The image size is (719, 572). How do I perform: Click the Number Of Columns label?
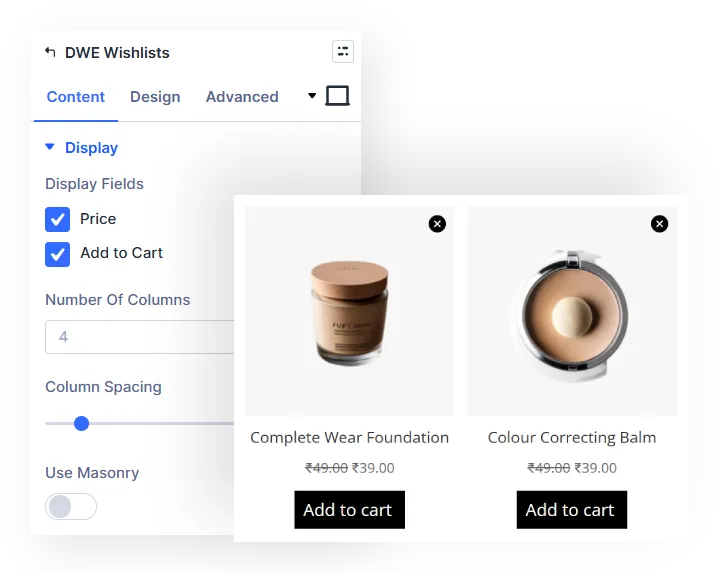[117, 300]
